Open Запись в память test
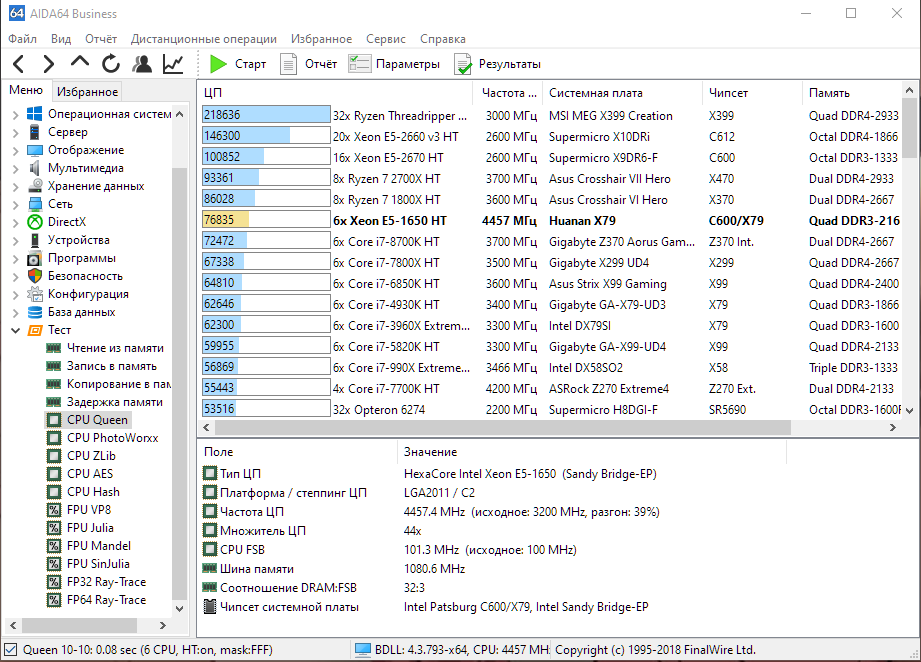 112,367
